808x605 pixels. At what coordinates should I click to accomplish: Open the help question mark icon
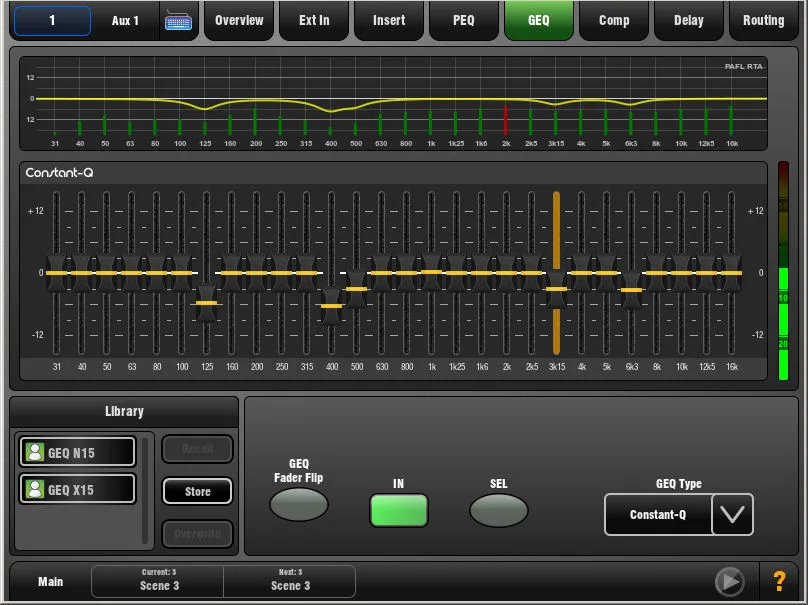(x=779, y=581)
